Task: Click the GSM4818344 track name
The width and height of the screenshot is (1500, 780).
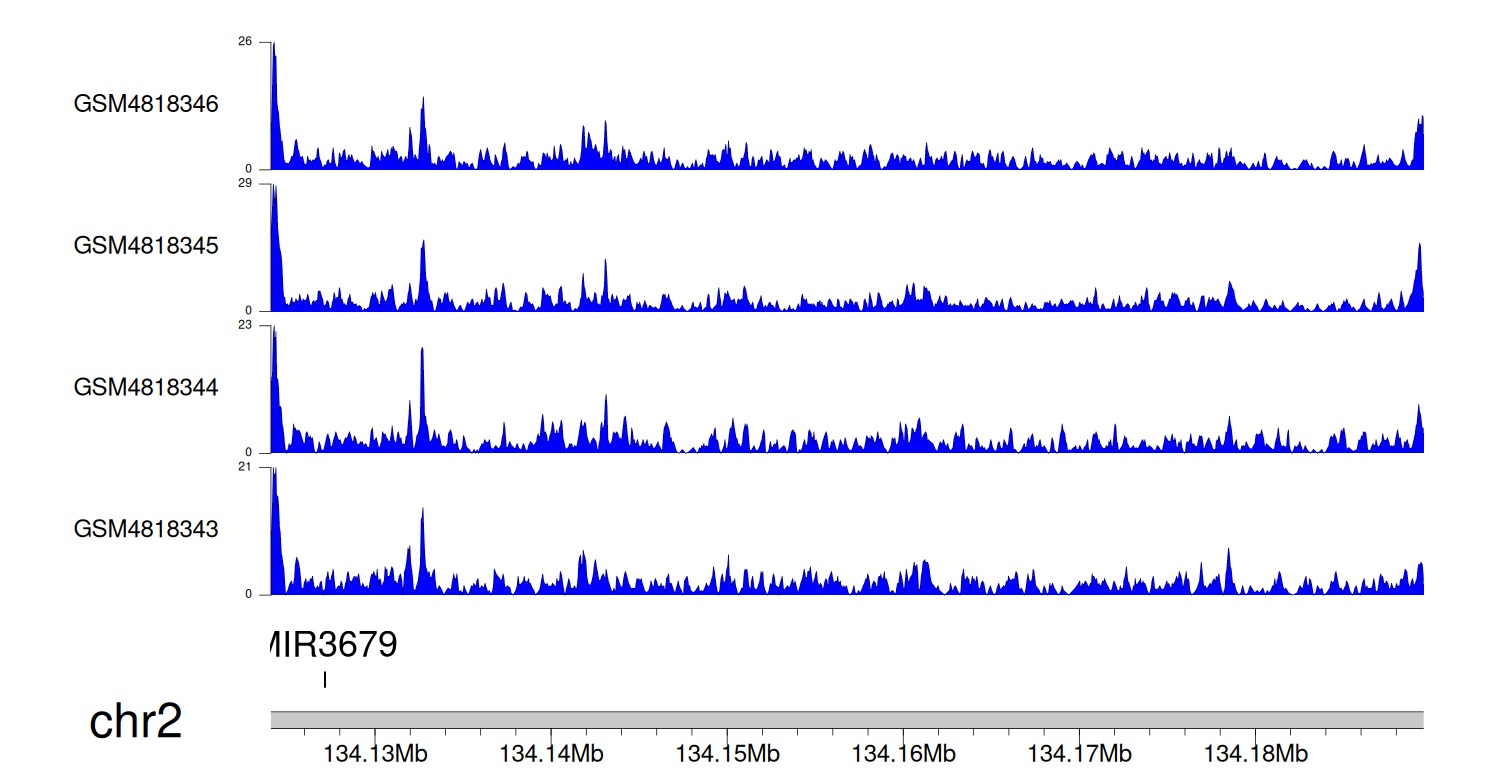Action: click(x=146, y=387)
